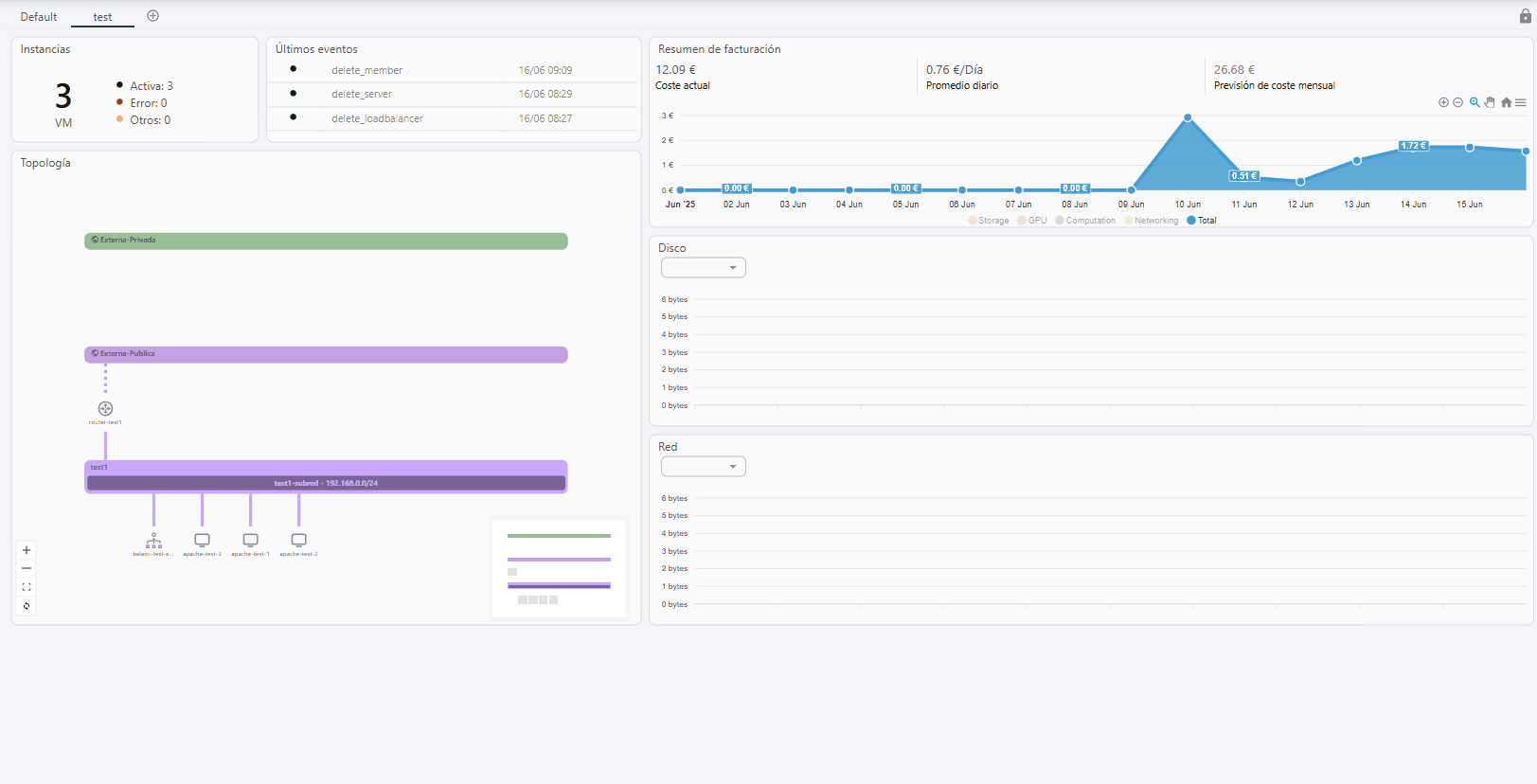Activate the hand panning tool on chart

(x=1490, y=102)
